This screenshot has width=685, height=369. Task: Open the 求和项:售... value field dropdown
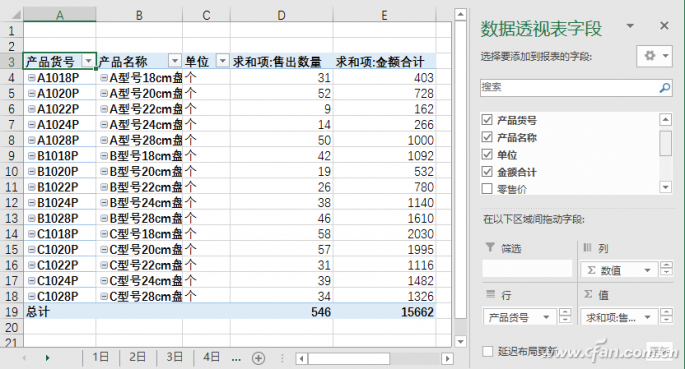coord(647,317)
